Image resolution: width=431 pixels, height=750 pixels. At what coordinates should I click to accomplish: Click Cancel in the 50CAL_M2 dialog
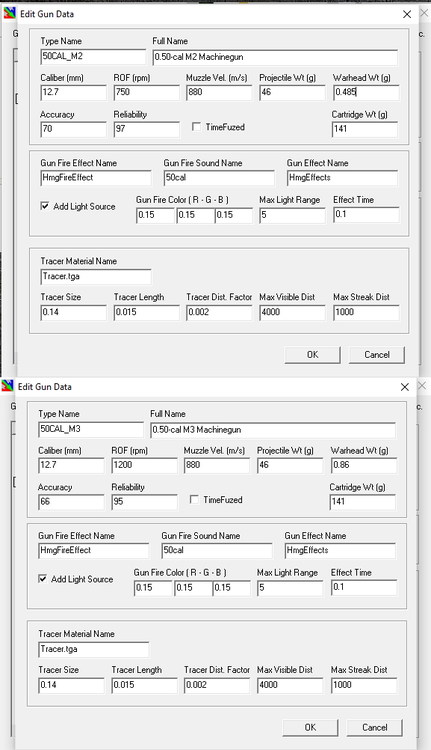pyautogui.click(x=377, y=354)
